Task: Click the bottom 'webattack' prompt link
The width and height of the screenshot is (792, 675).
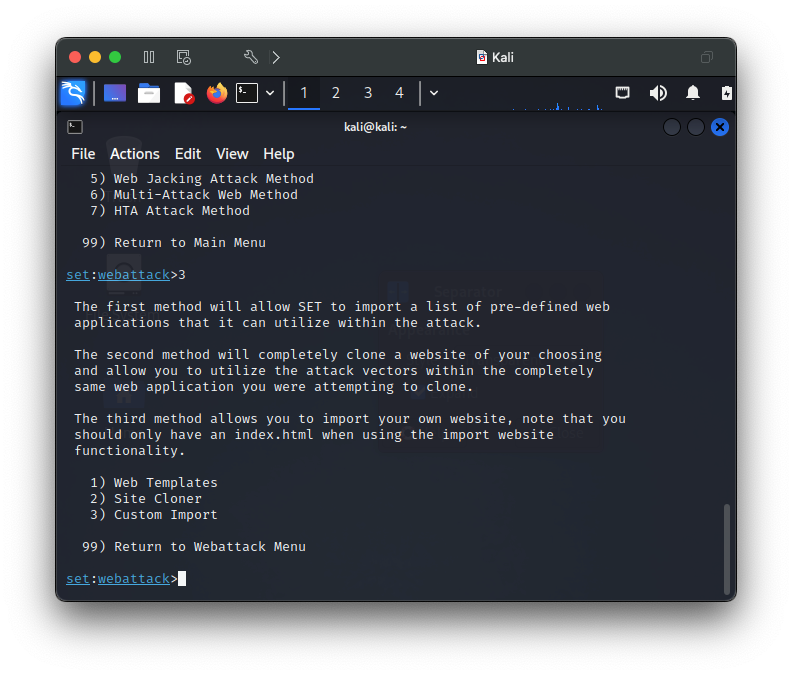Action: coord(134,578)
